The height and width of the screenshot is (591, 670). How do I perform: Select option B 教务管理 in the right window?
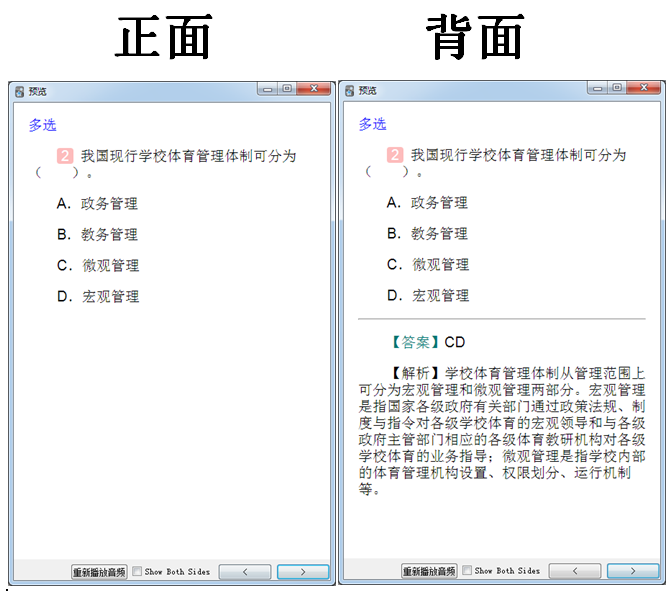427,234
